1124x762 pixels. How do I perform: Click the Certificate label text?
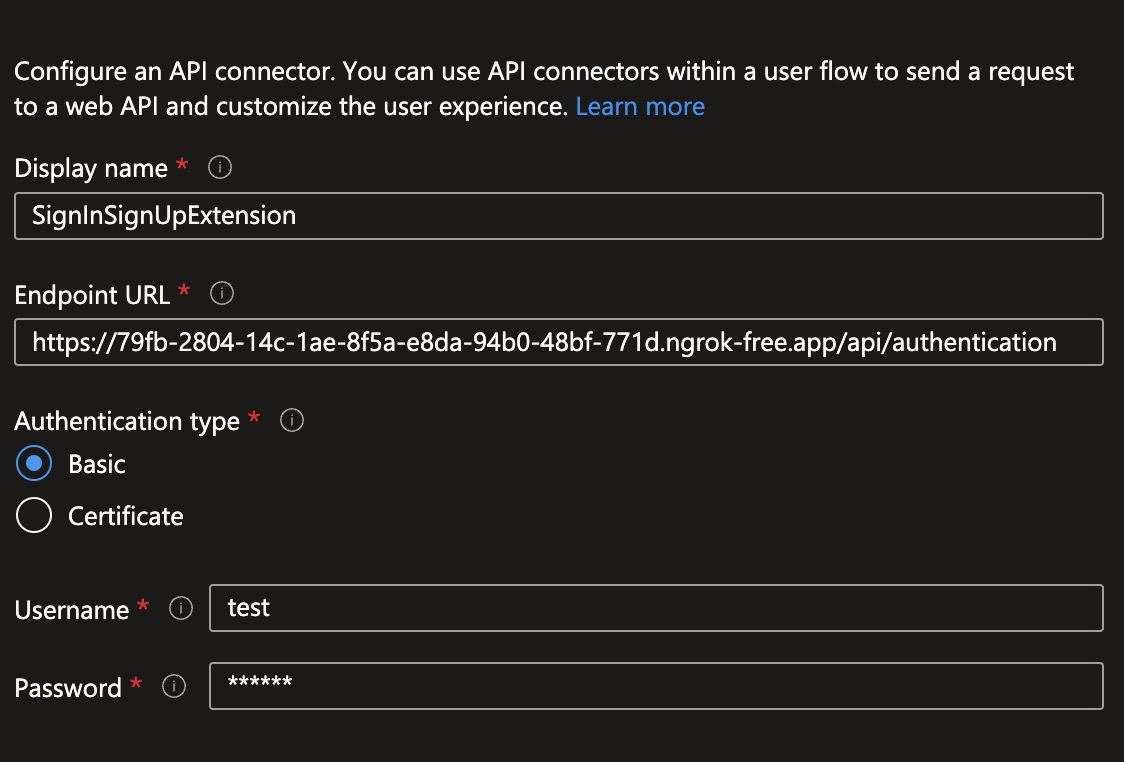tap(124, 515)
